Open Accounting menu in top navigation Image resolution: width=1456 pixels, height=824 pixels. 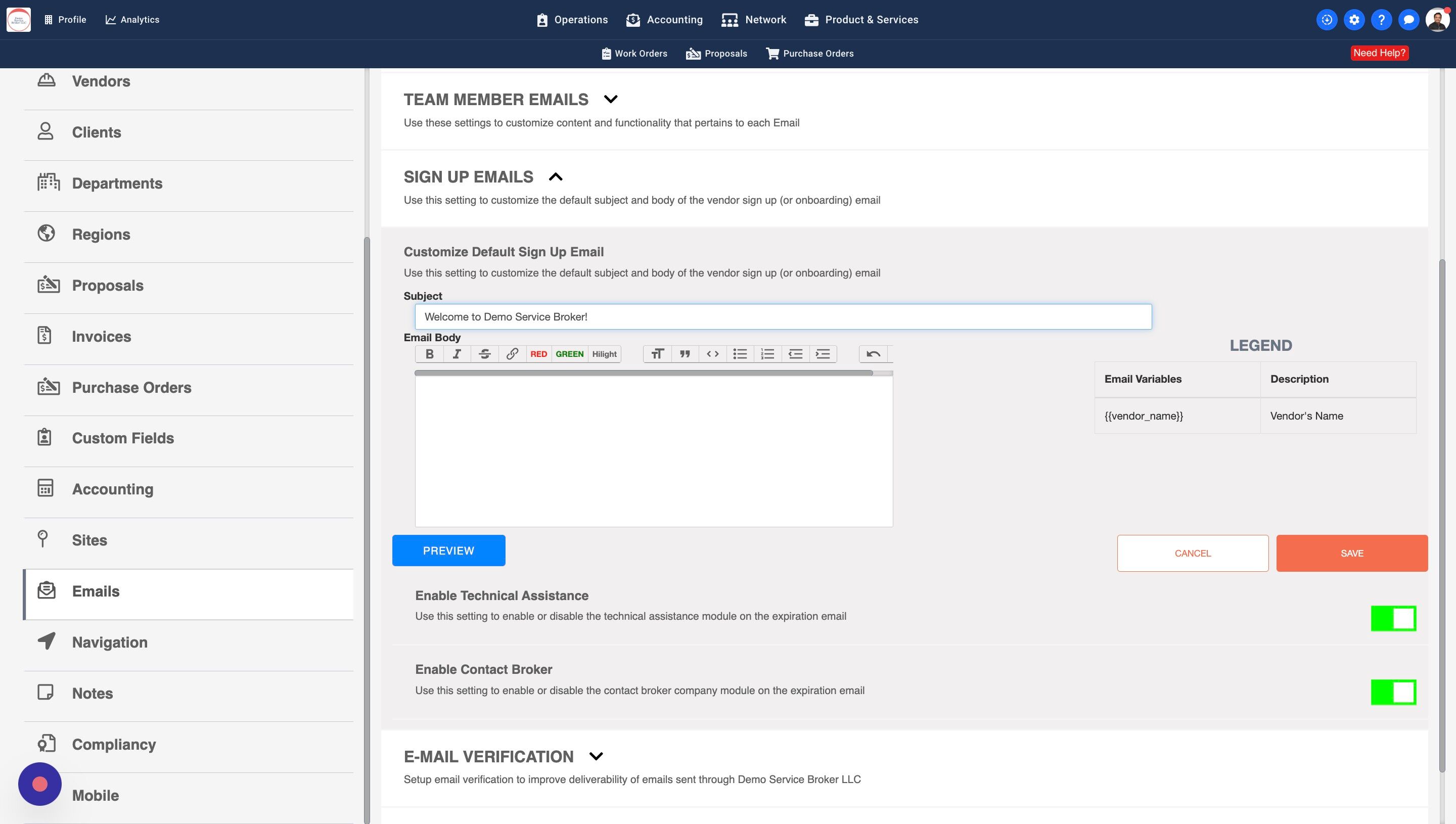point(664,20)
